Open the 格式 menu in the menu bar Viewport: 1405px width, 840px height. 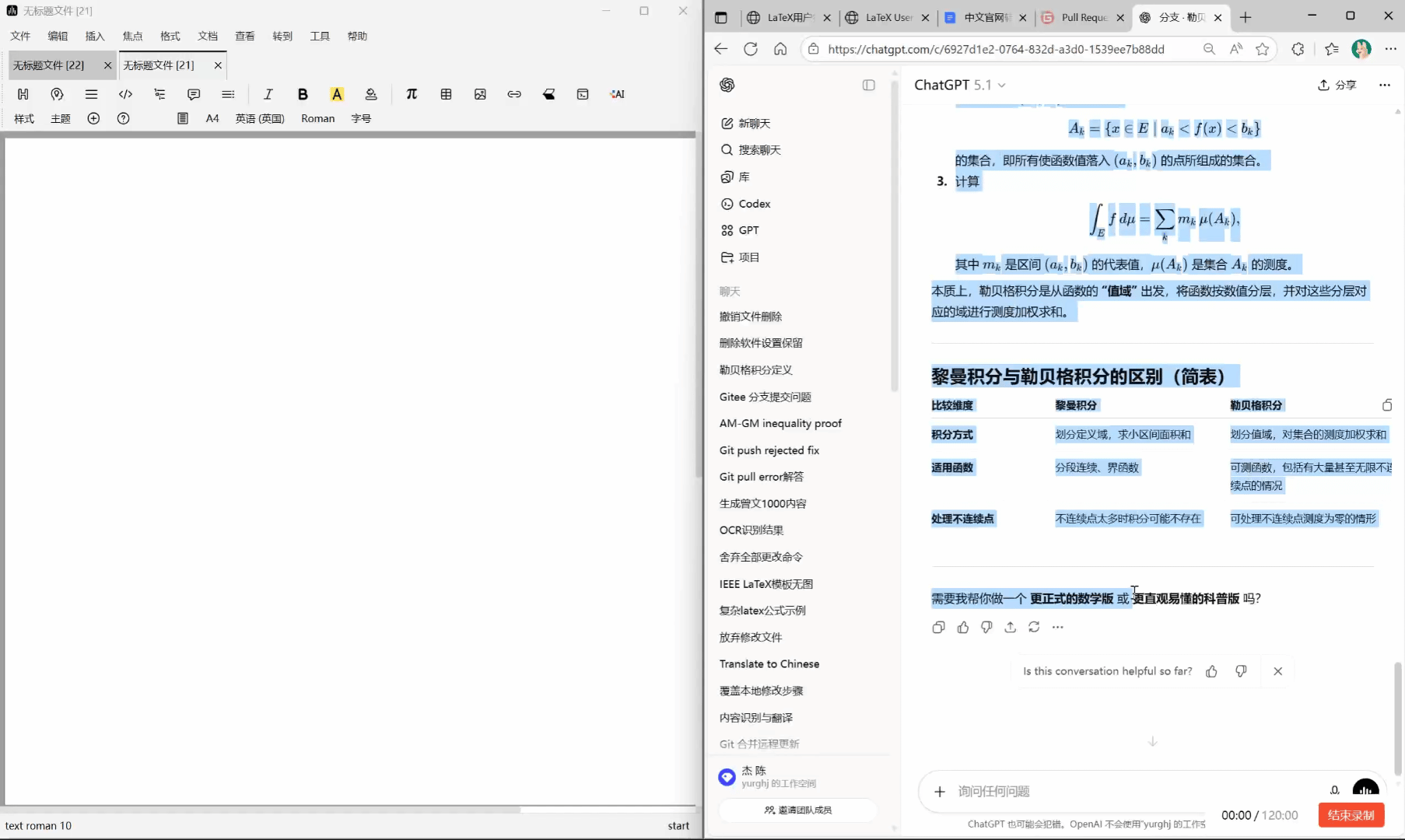(170, 36)
